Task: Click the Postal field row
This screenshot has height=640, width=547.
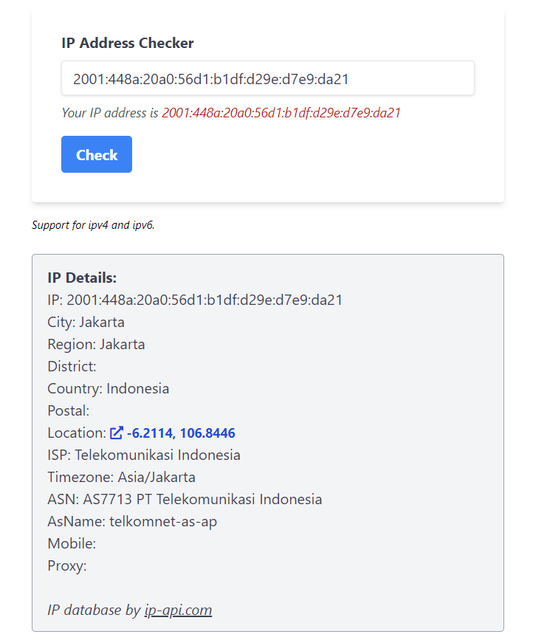Action: coord(68,411)
